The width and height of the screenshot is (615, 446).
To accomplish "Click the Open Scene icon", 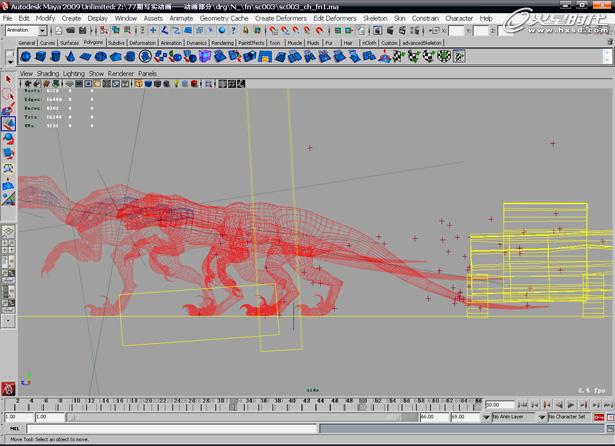I will (71, 30).
